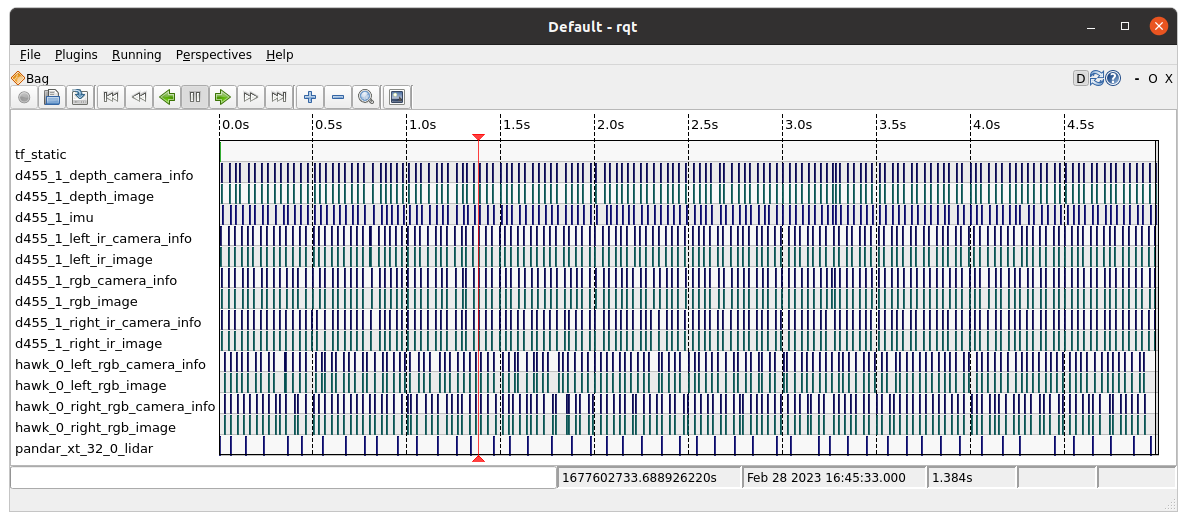Click the record bag button
The image size is (1187, 521).
pyautogui.click(x=24, y=97)
